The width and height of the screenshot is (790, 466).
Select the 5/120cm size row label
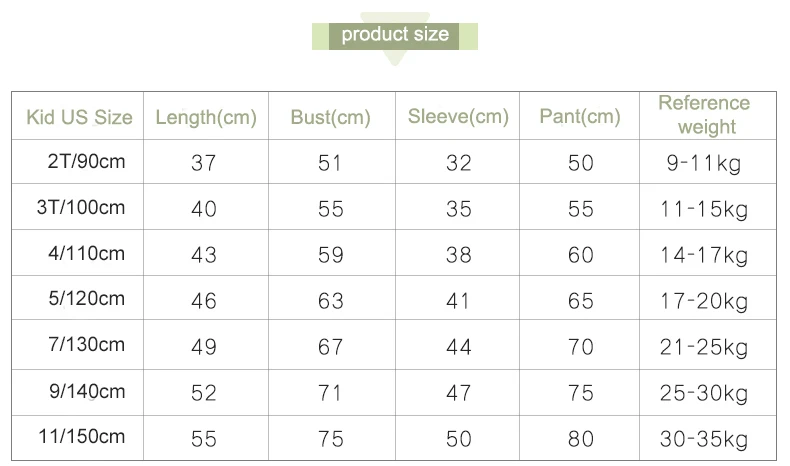[x=86, y=298]
